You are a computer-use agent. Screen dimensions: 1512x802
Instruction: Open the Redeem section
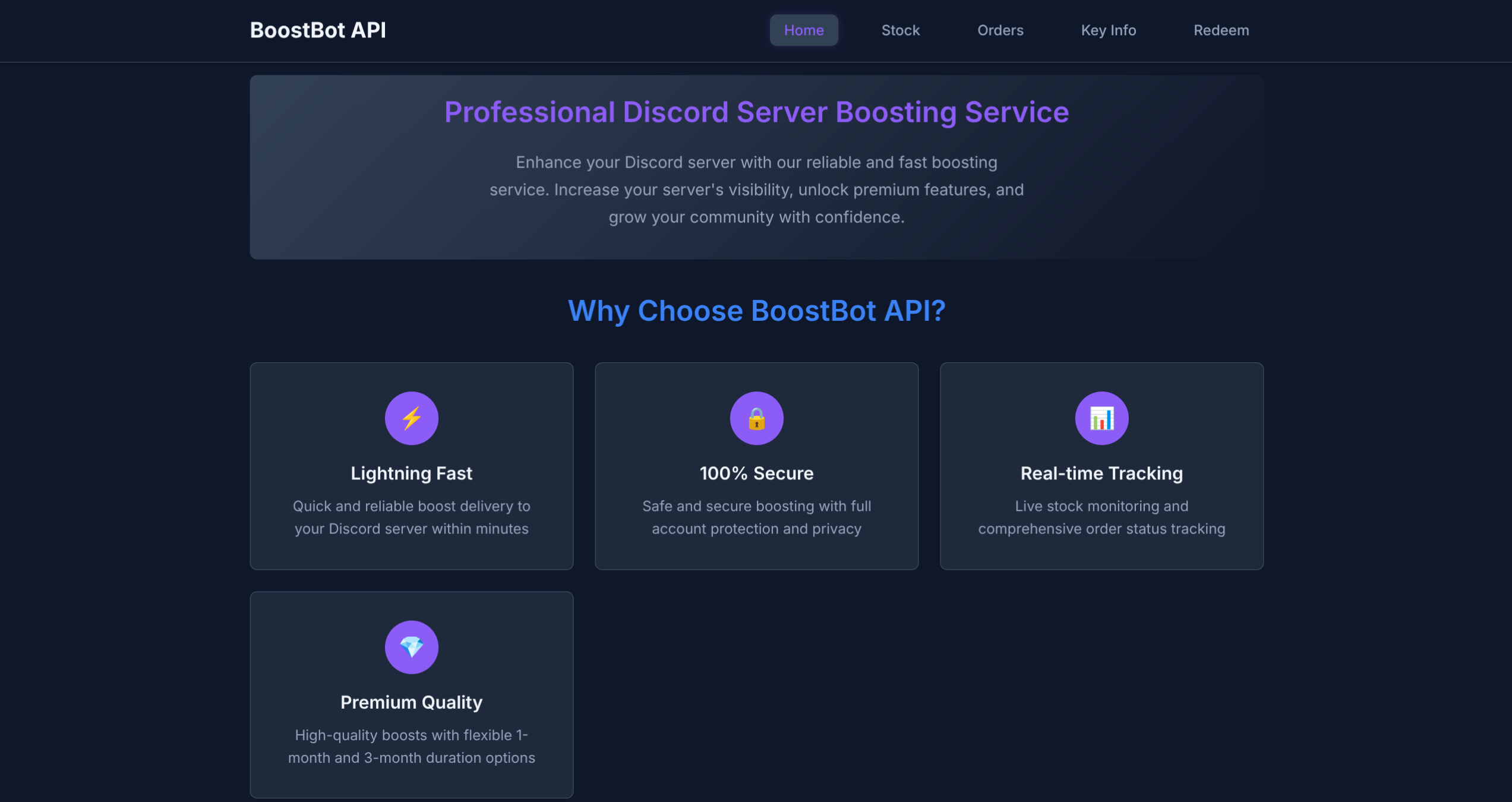coord(1221,30)
